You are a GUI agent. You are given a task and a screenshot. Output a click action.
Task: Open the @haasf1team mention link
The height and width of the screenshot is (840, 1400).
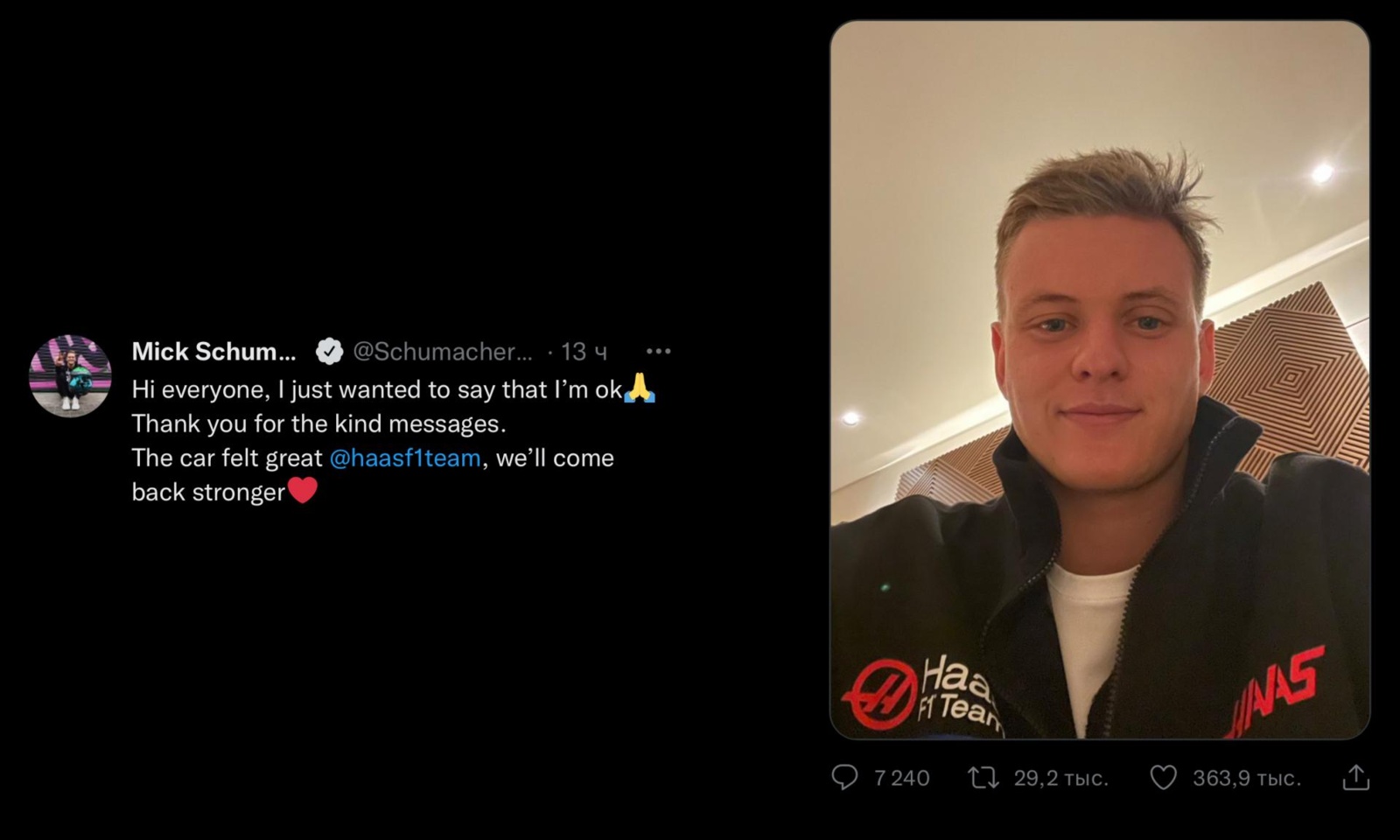click(405, 458)
